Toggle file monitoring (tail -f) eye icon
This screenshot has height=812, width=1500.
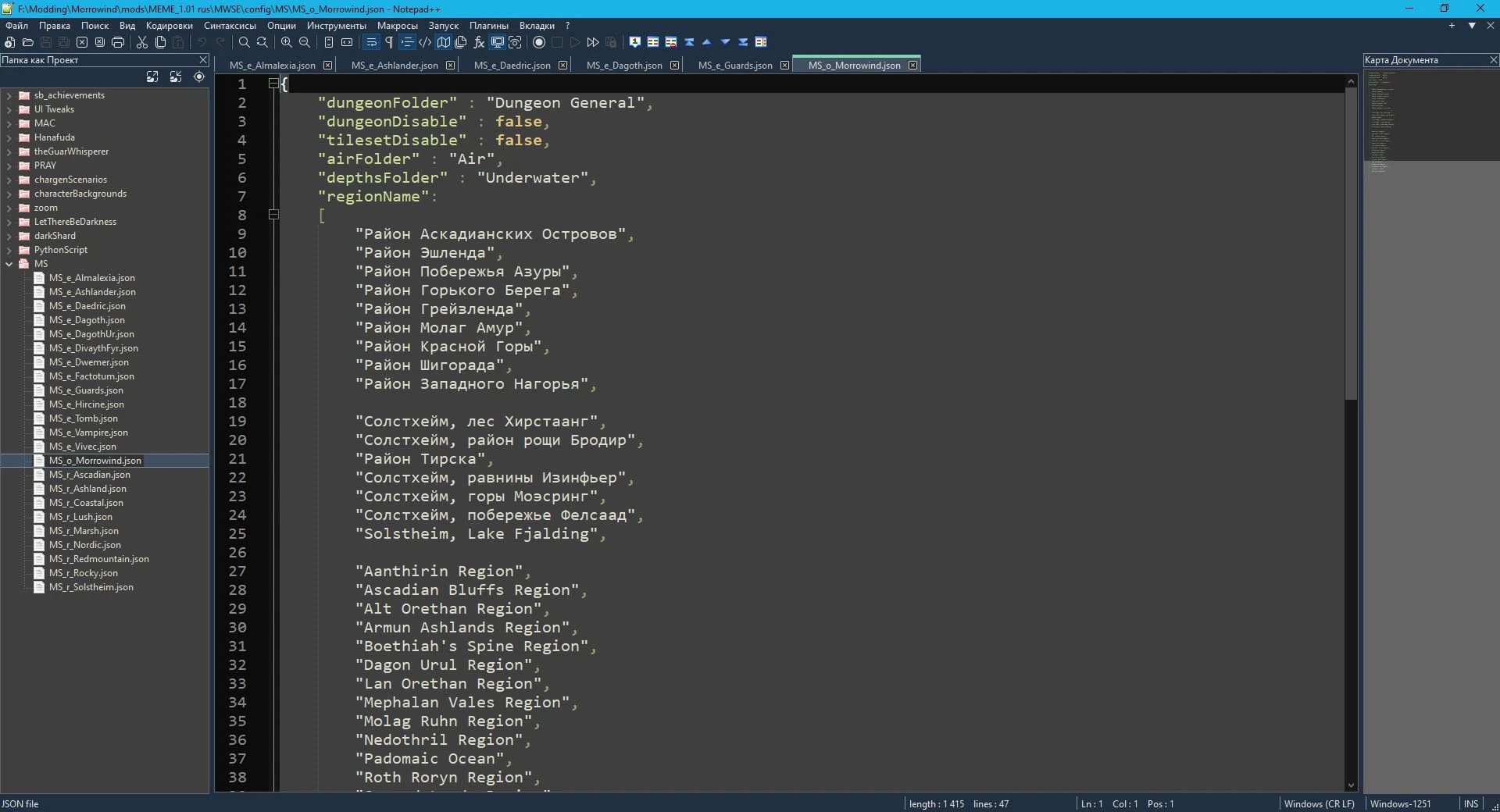point(515,42)
